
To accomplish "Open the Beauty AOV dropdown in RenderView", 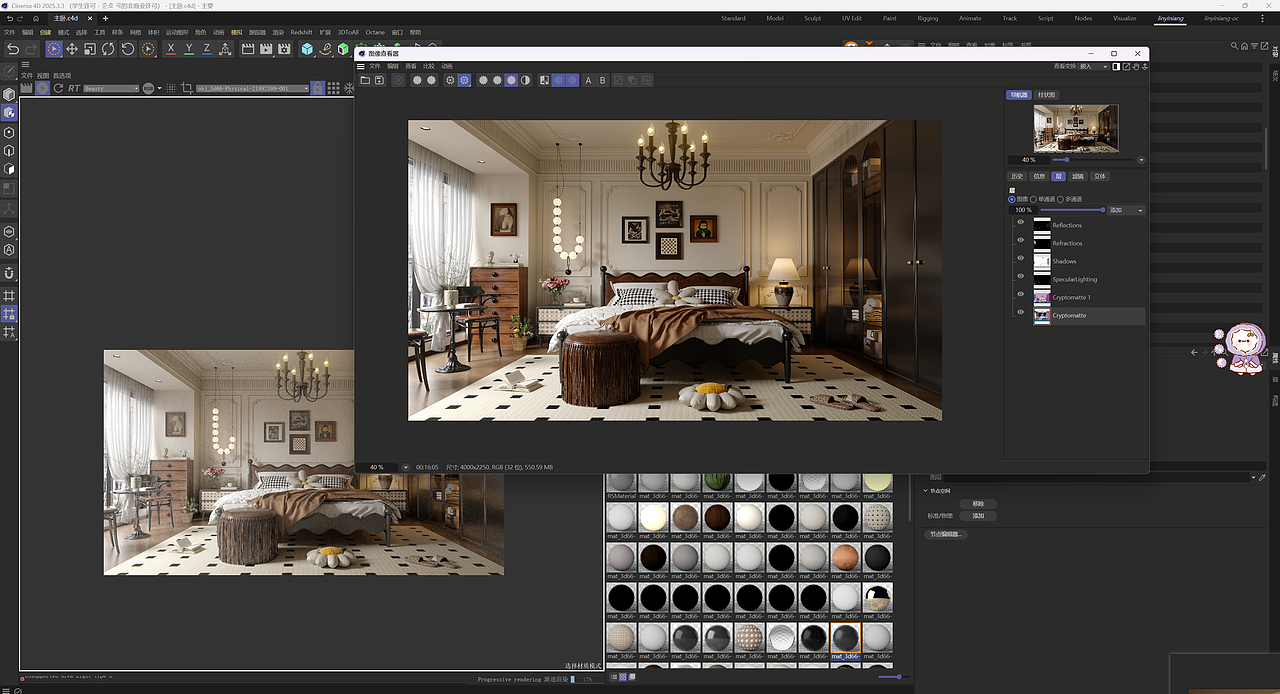I will pos(111,88).
